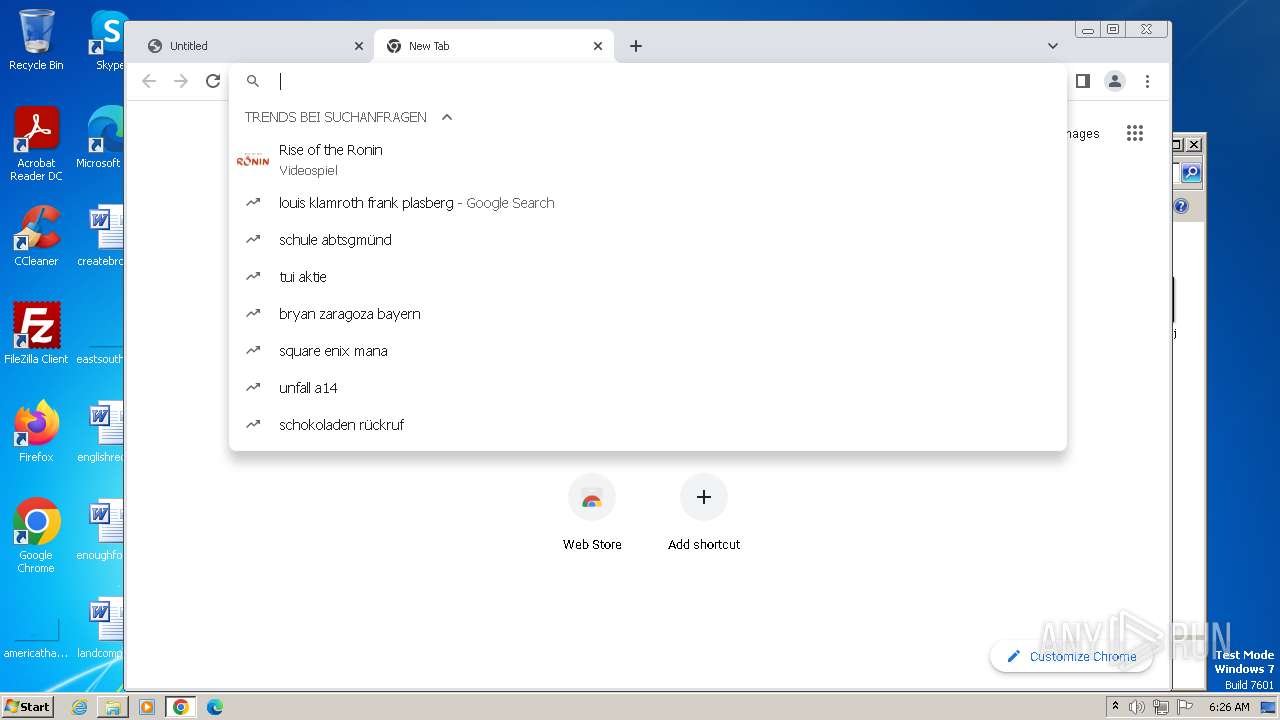Open File Explorer from taskbar
This screenshot has width=1280, height=720.
pos(113,707)
